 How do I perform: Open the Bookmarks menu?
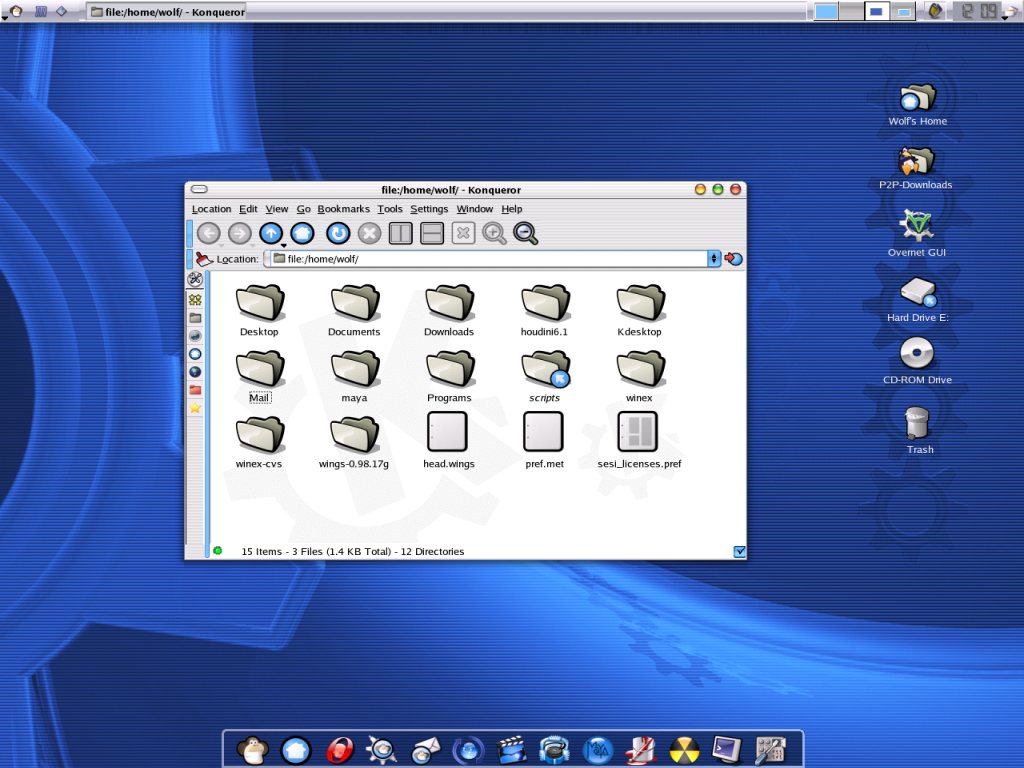[x=344, y=209]
